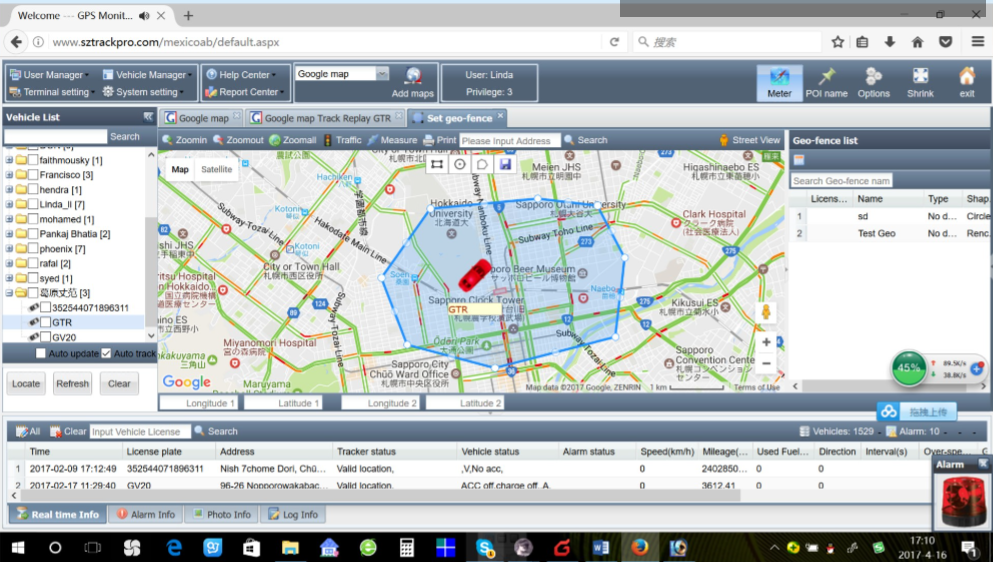Click the Zoomin map tool
993x562 pixels.
pos(185,140)
